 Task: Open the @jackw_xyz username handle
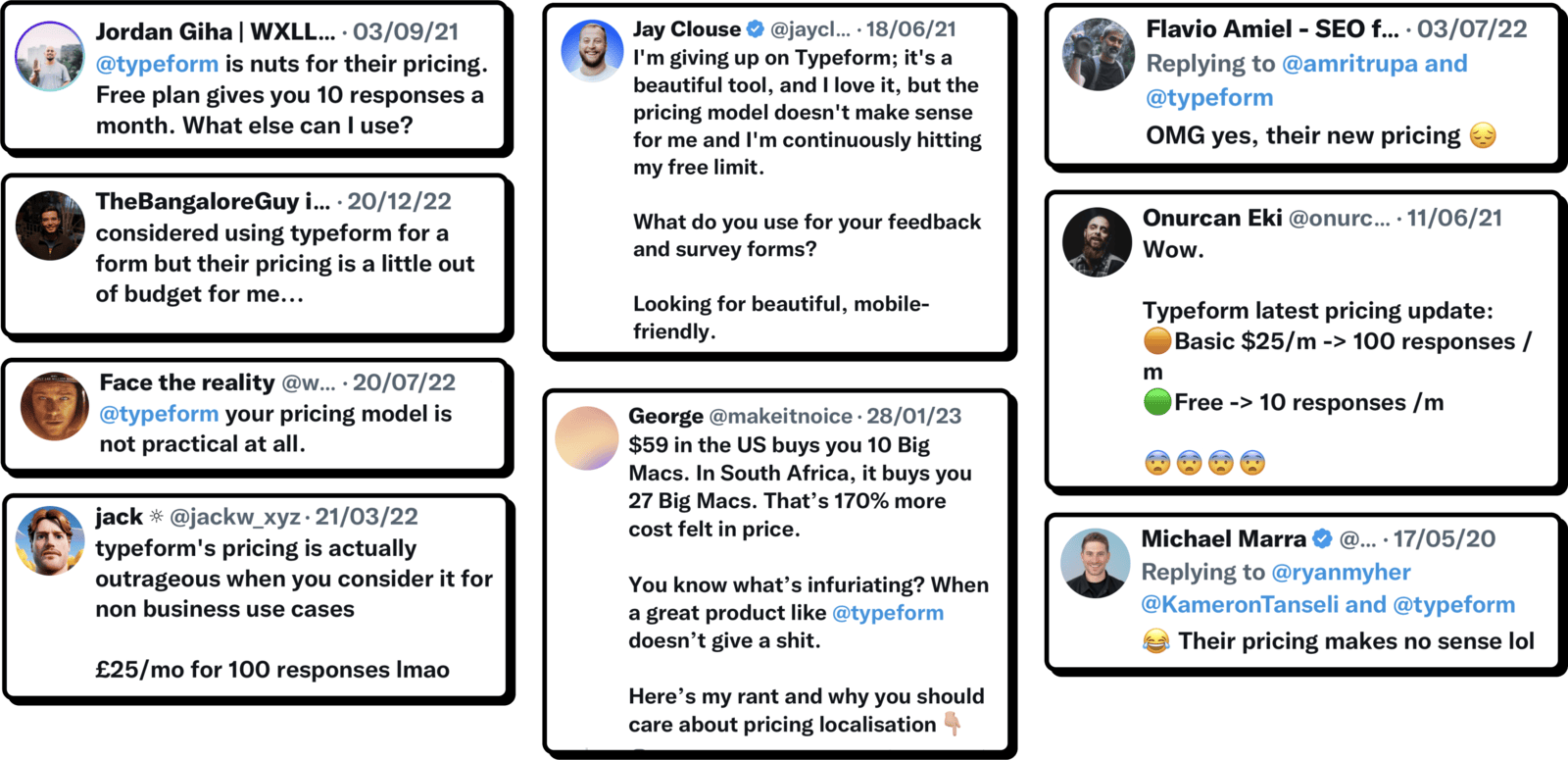[x=235, y=517]
